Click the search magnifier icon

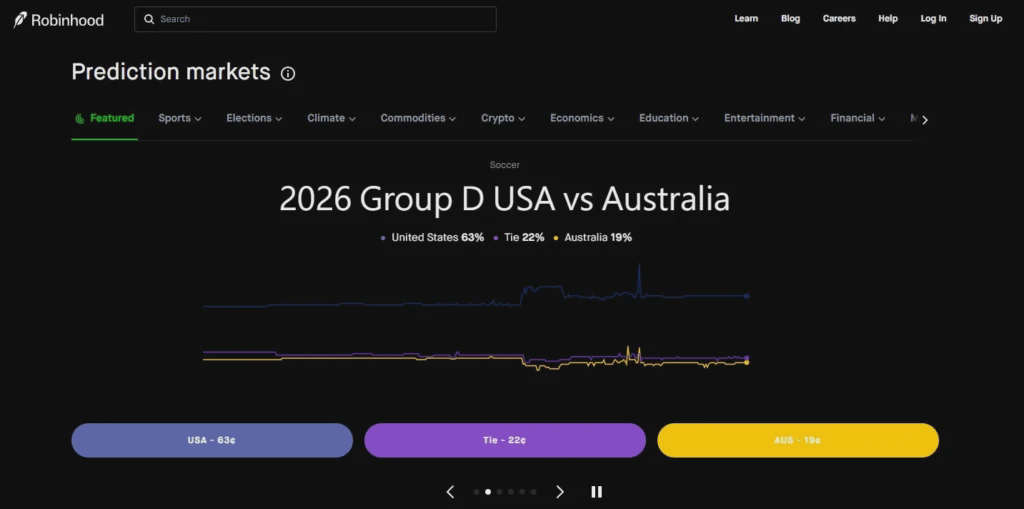(149, 19)
